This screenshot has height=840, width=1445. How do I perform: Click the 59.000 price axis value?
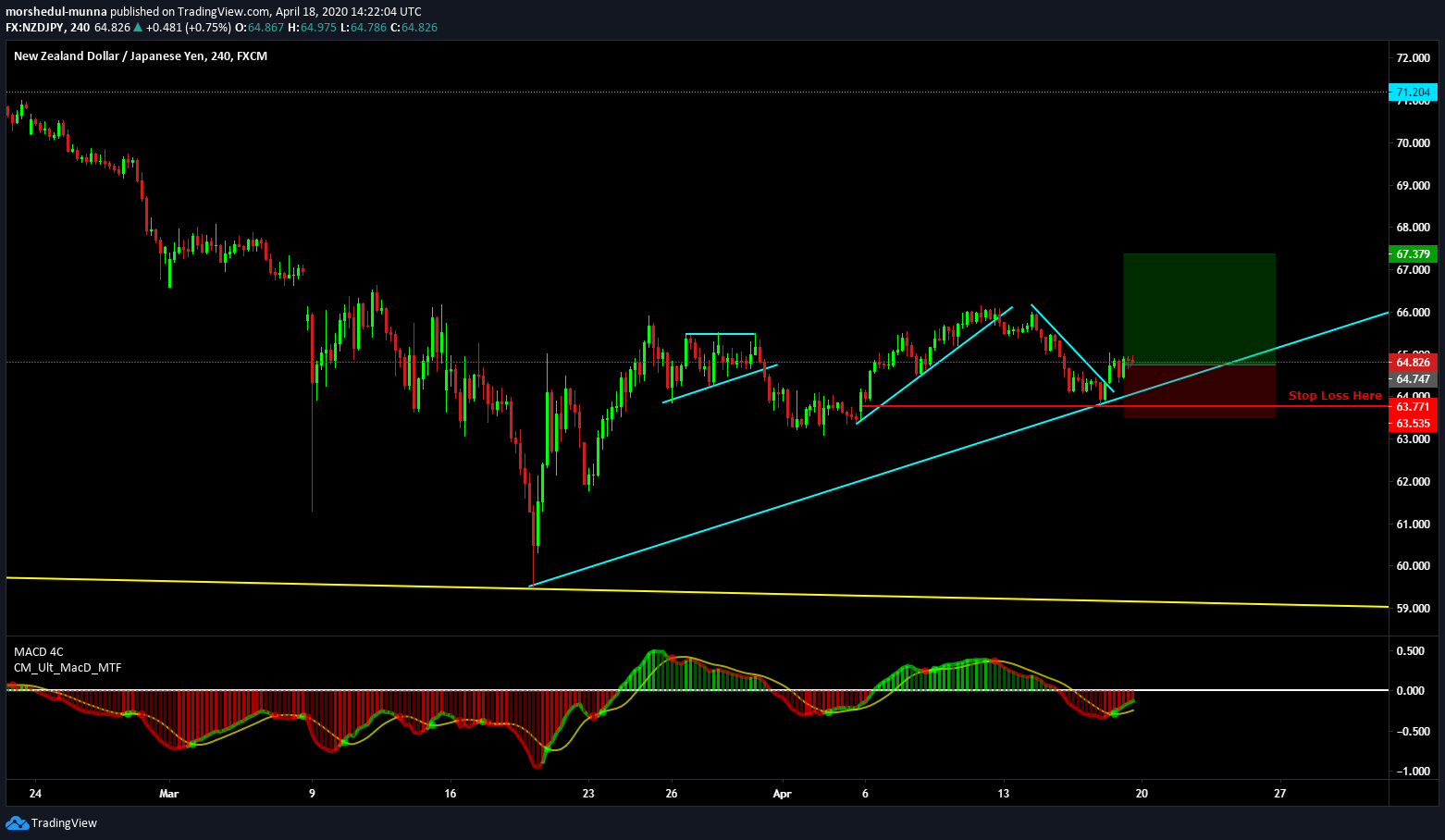(x=1413, y=609)
